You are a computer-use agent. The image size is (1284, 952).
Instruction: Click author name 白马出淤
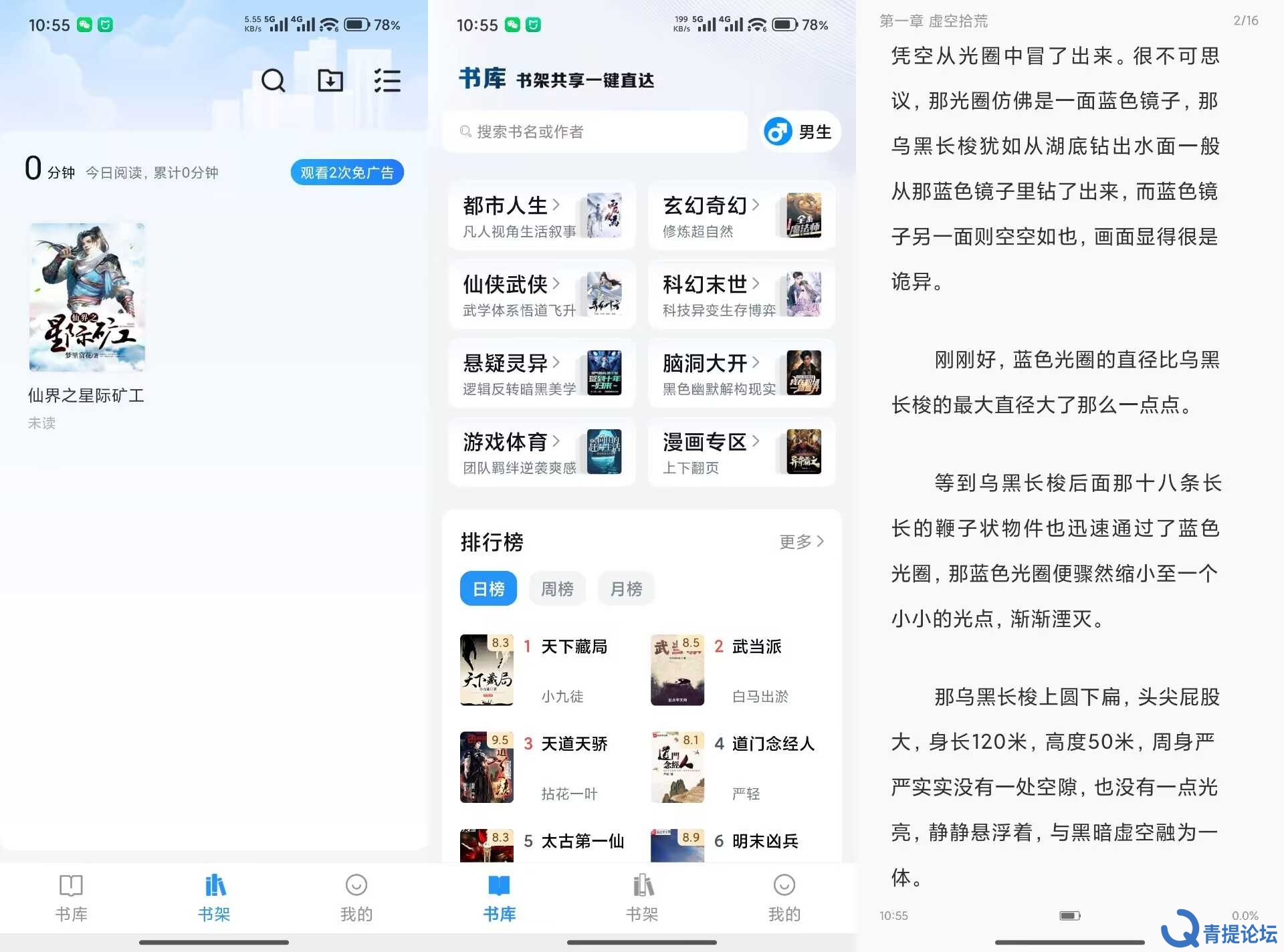[760, 697]
